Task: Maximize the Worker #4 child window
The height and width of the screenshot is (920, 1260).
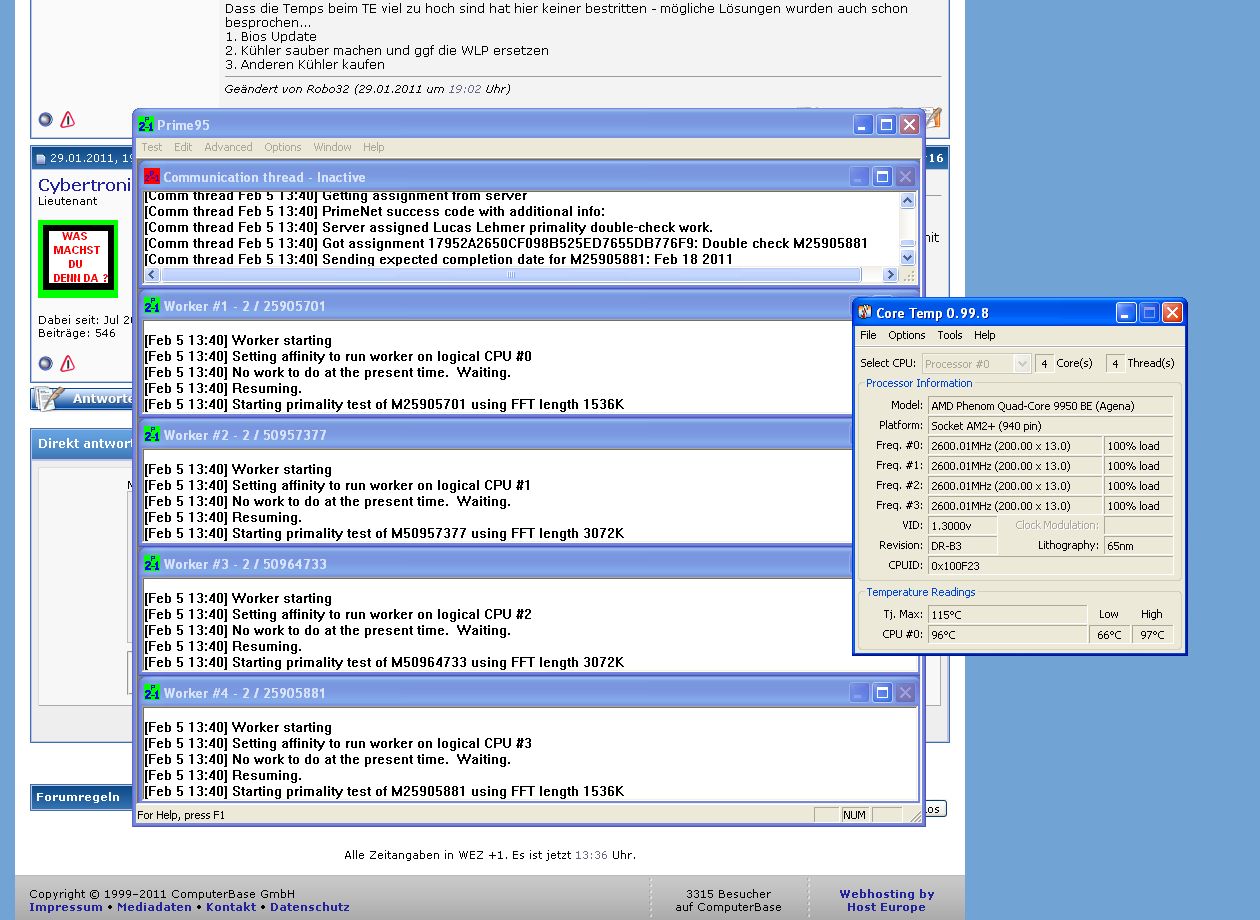Action: pos(882,693)
